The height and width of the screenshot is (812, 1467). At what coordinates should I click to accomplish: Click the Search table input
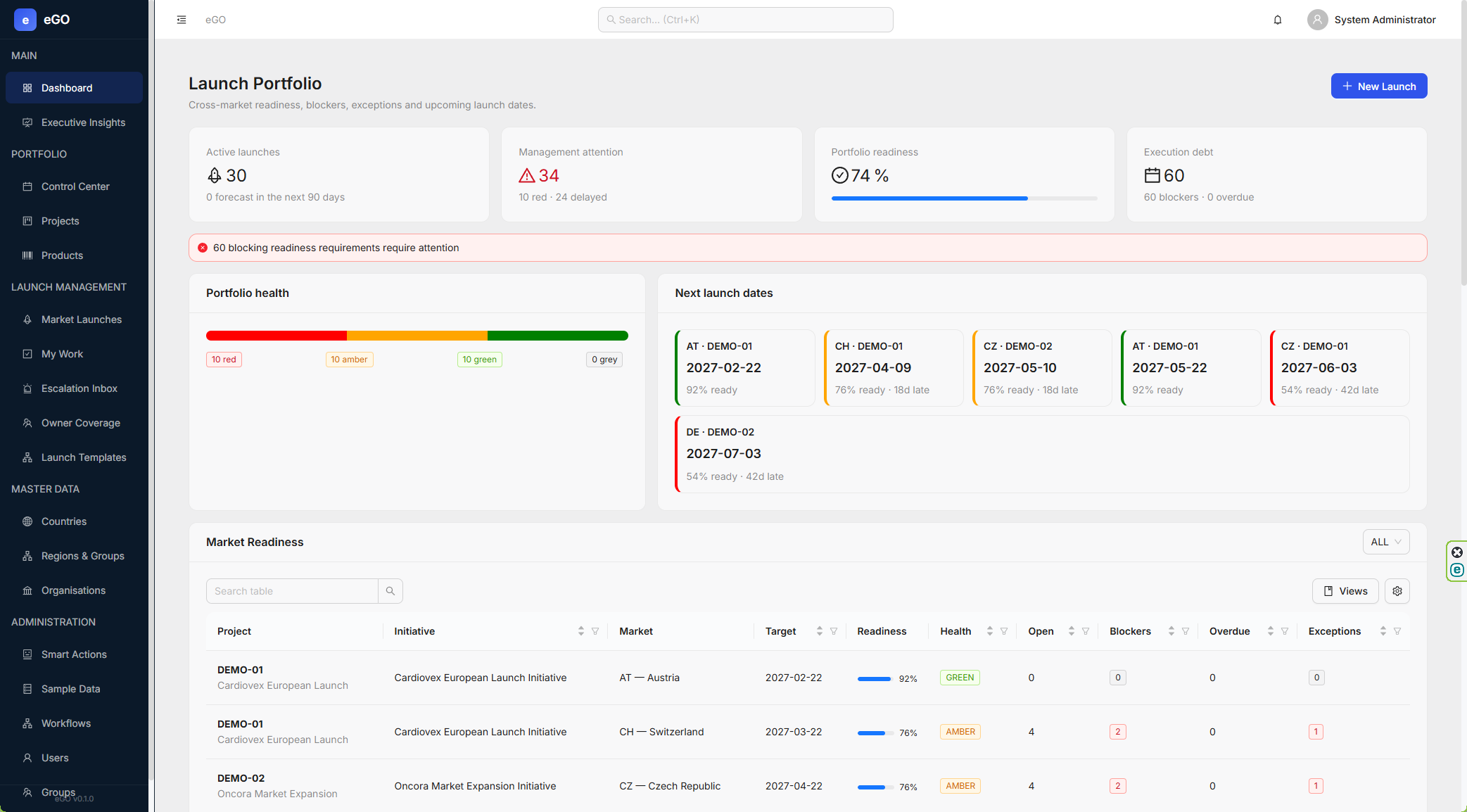pyautogui.click(x=292, y=591)
